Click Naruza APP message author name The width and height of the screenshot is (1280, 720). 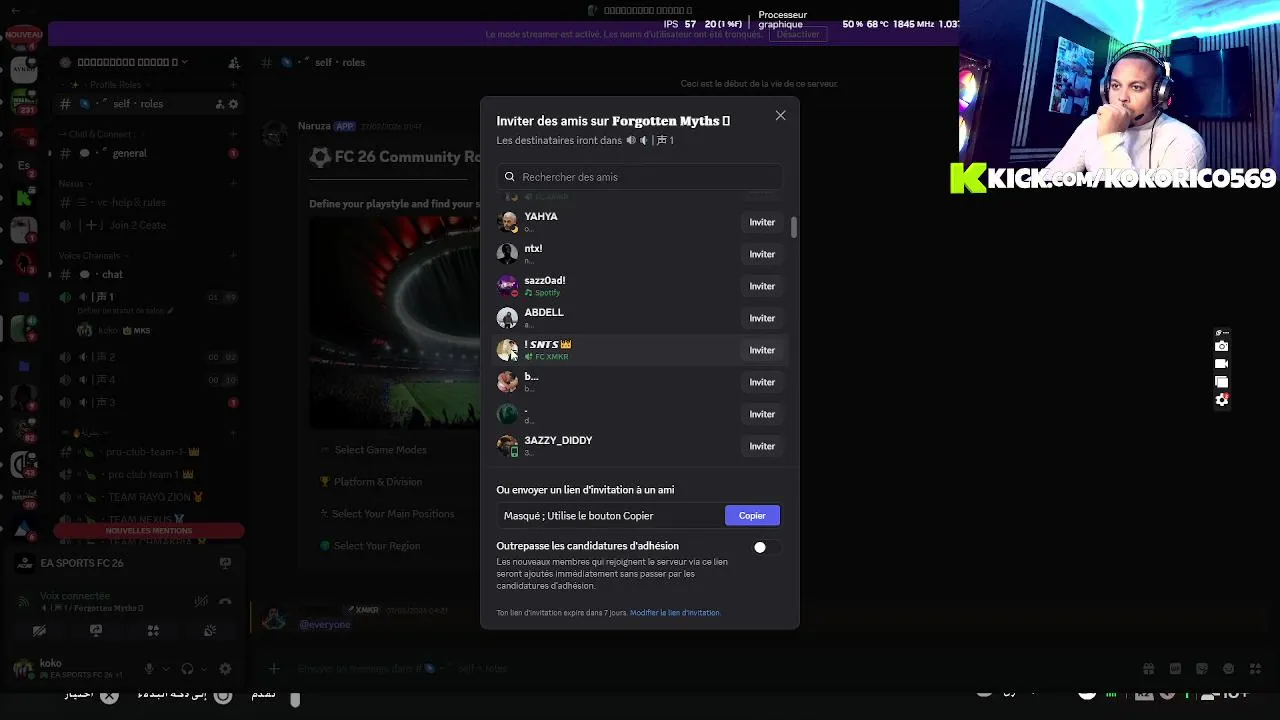(x=314, y=127)
